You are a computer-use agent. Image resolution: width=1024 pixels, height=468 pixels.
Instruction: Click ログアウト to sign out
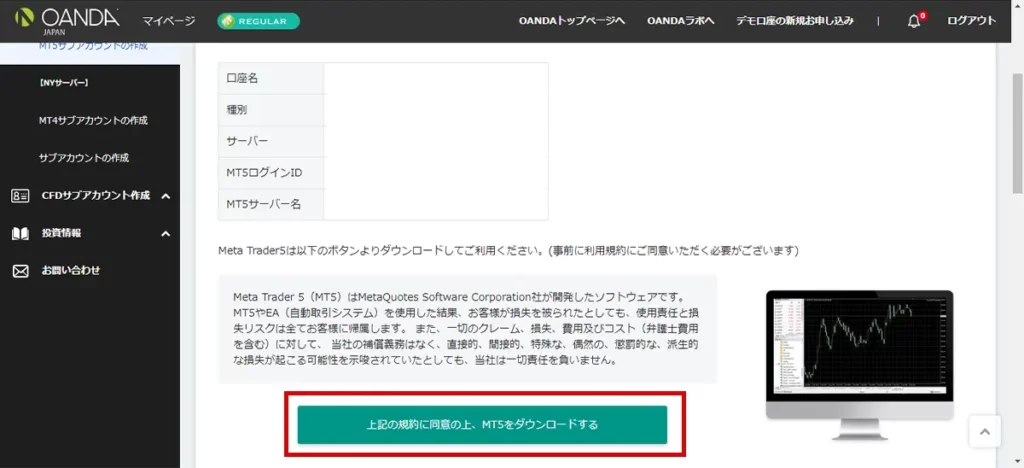[x=971, y=21]
